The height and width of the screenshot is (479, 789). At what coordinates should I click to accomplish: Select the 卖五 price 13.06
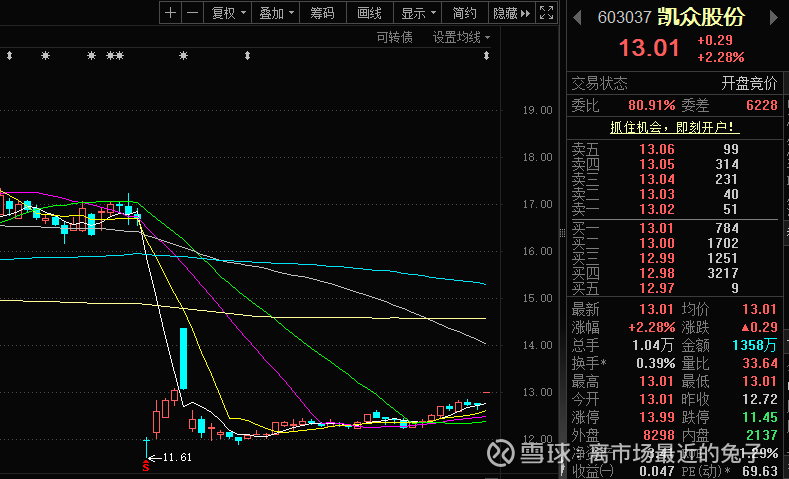point(657,149)
